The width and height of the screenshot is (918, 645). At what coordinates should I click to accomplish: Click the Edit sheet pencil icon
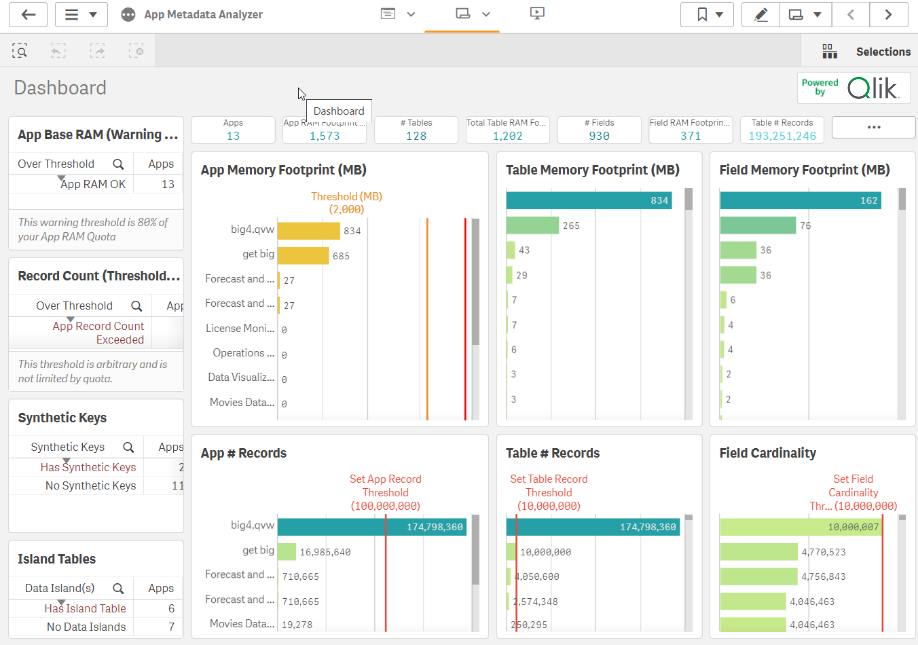tap(761, 14)
